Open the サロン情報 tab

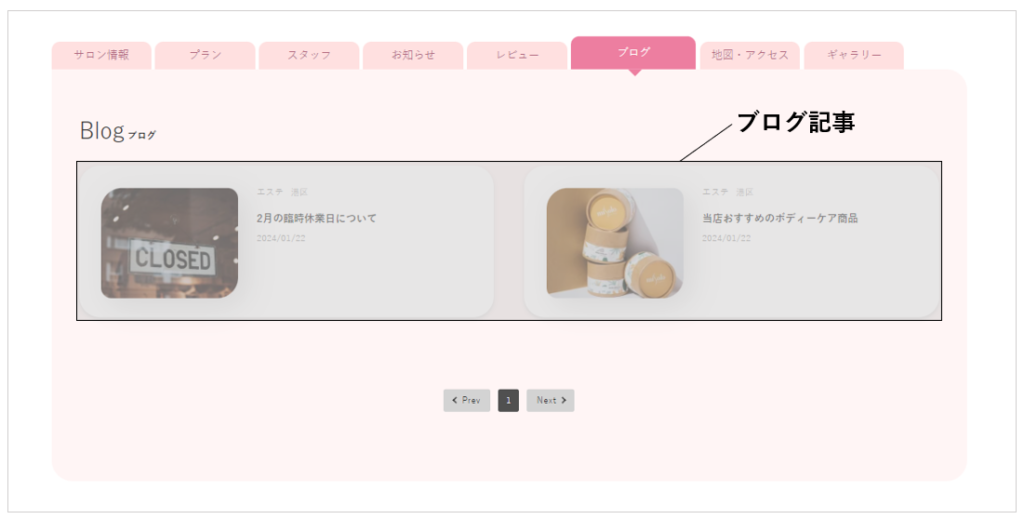tap(101, 55)
